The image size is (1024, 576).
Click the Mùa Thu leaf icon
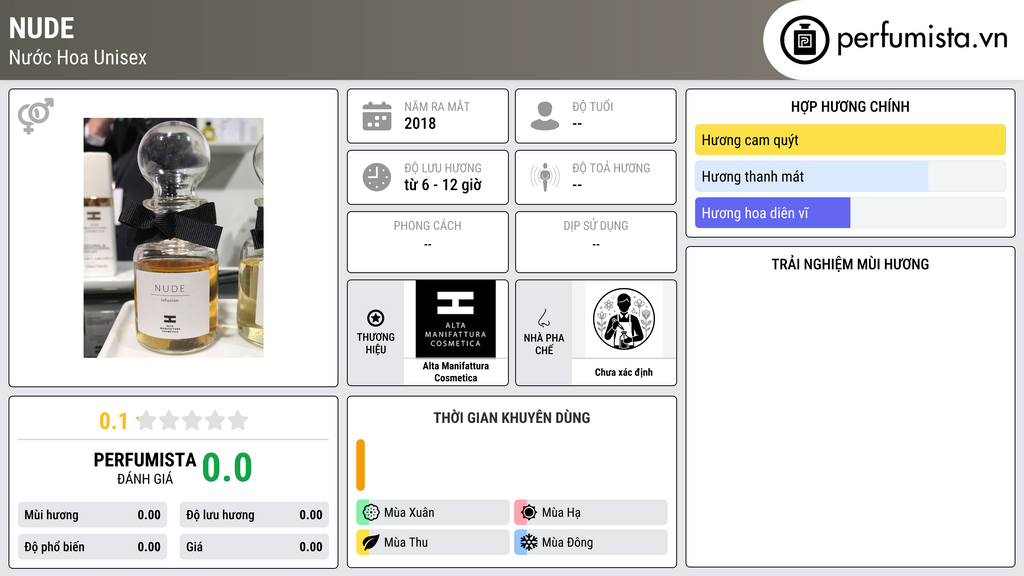point(371,542)
